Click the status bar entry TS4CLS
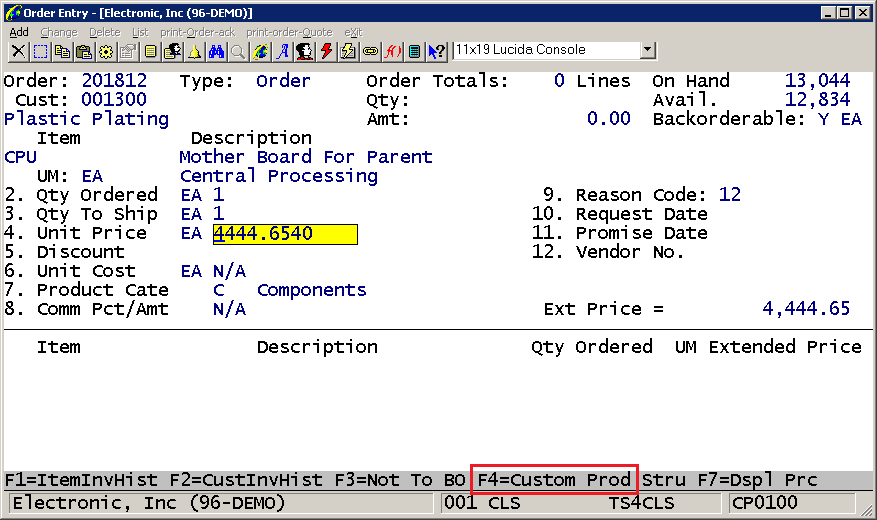The height and width of the screenshot is (520, 877). click(x=642, y=503)
